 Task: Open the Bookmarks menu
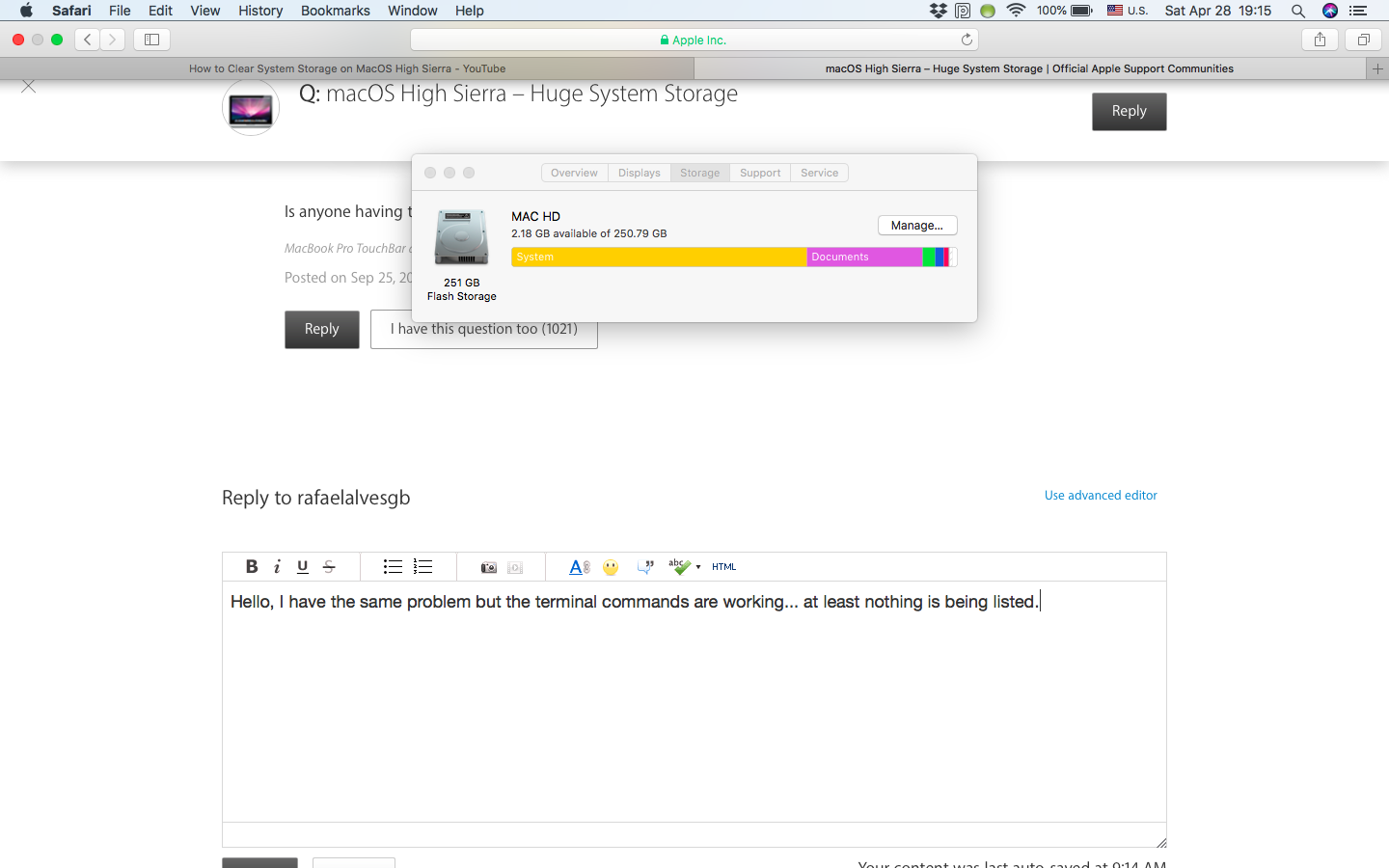pyautogui.click(x=336, y=11)
